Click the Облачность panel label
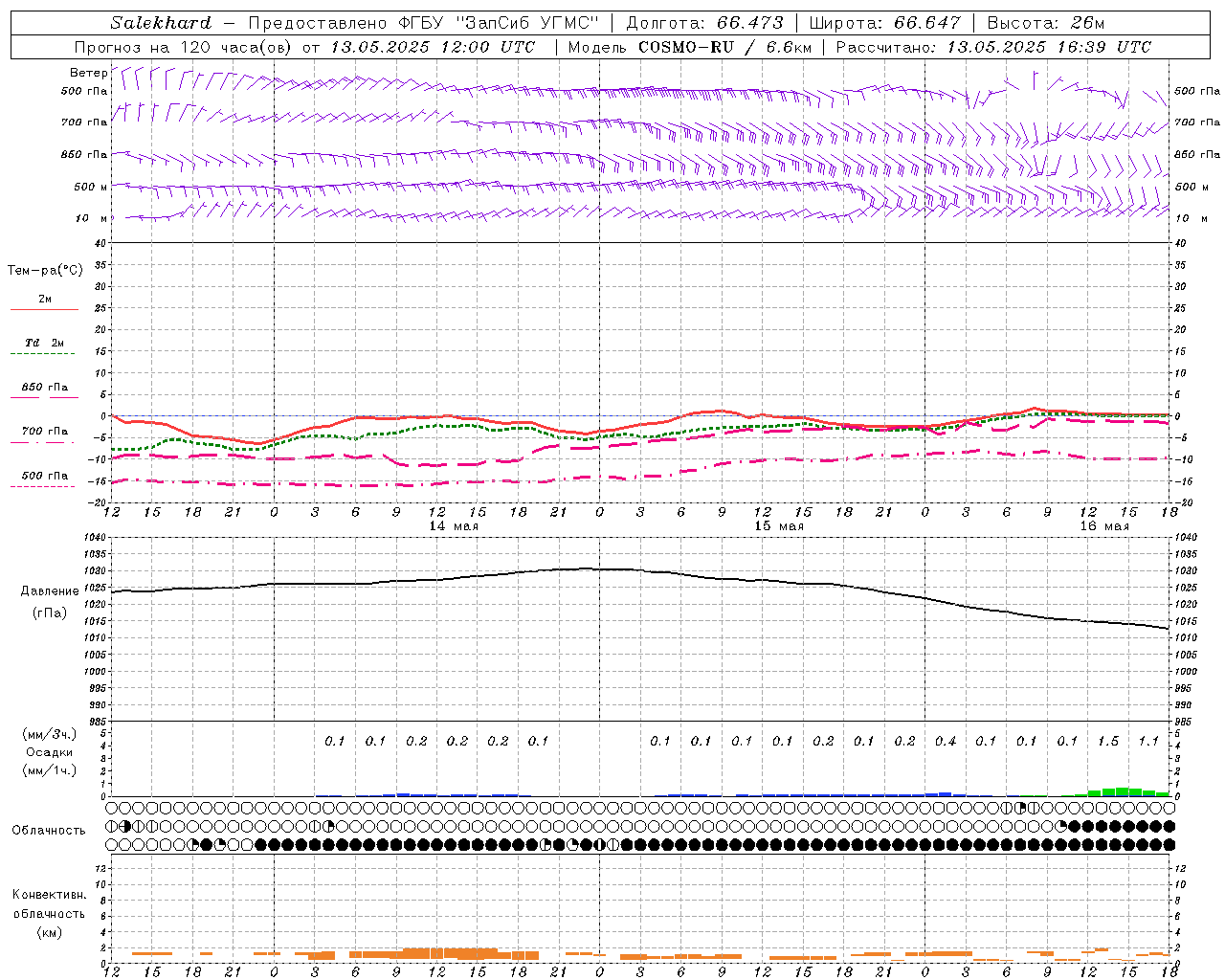The width and height of the screenshot is (1225, 980). point(49,831)
